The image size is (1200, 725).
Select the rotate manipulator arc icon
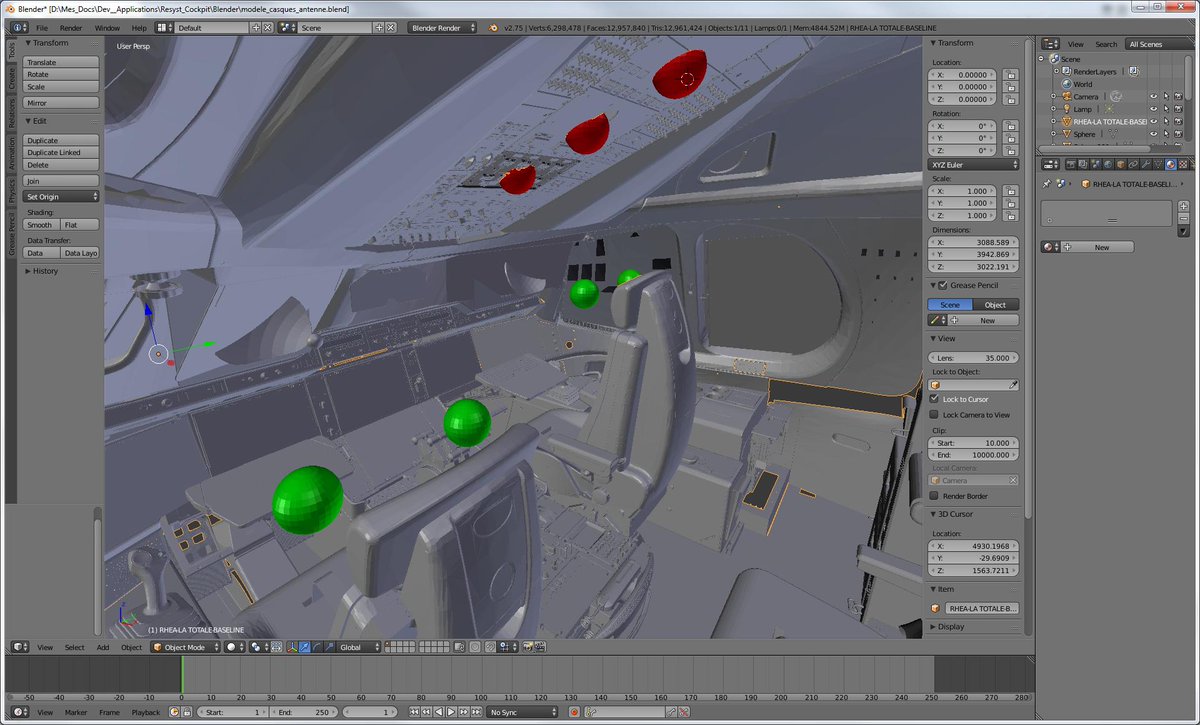pos(317,647)
